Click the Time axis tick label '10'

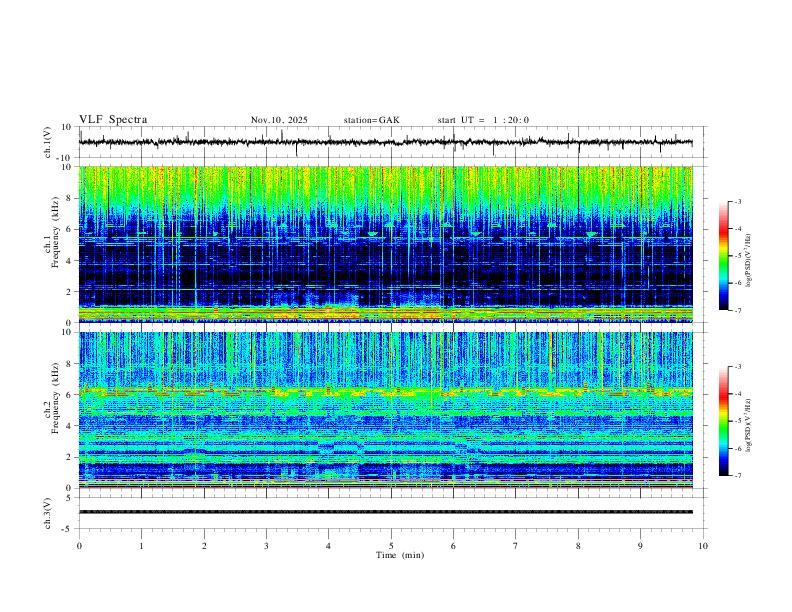click(x=703, y=546)
